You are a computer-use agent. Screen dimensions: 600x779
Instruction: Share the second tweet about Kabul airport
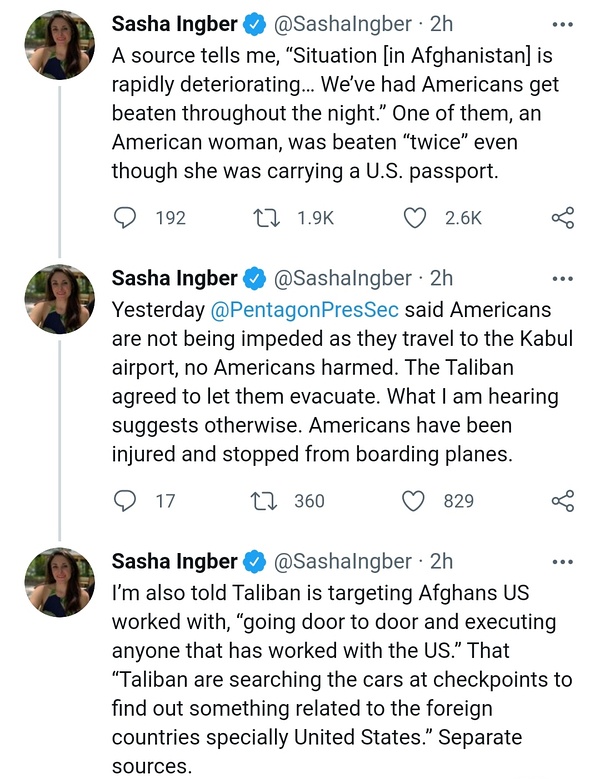563,500
